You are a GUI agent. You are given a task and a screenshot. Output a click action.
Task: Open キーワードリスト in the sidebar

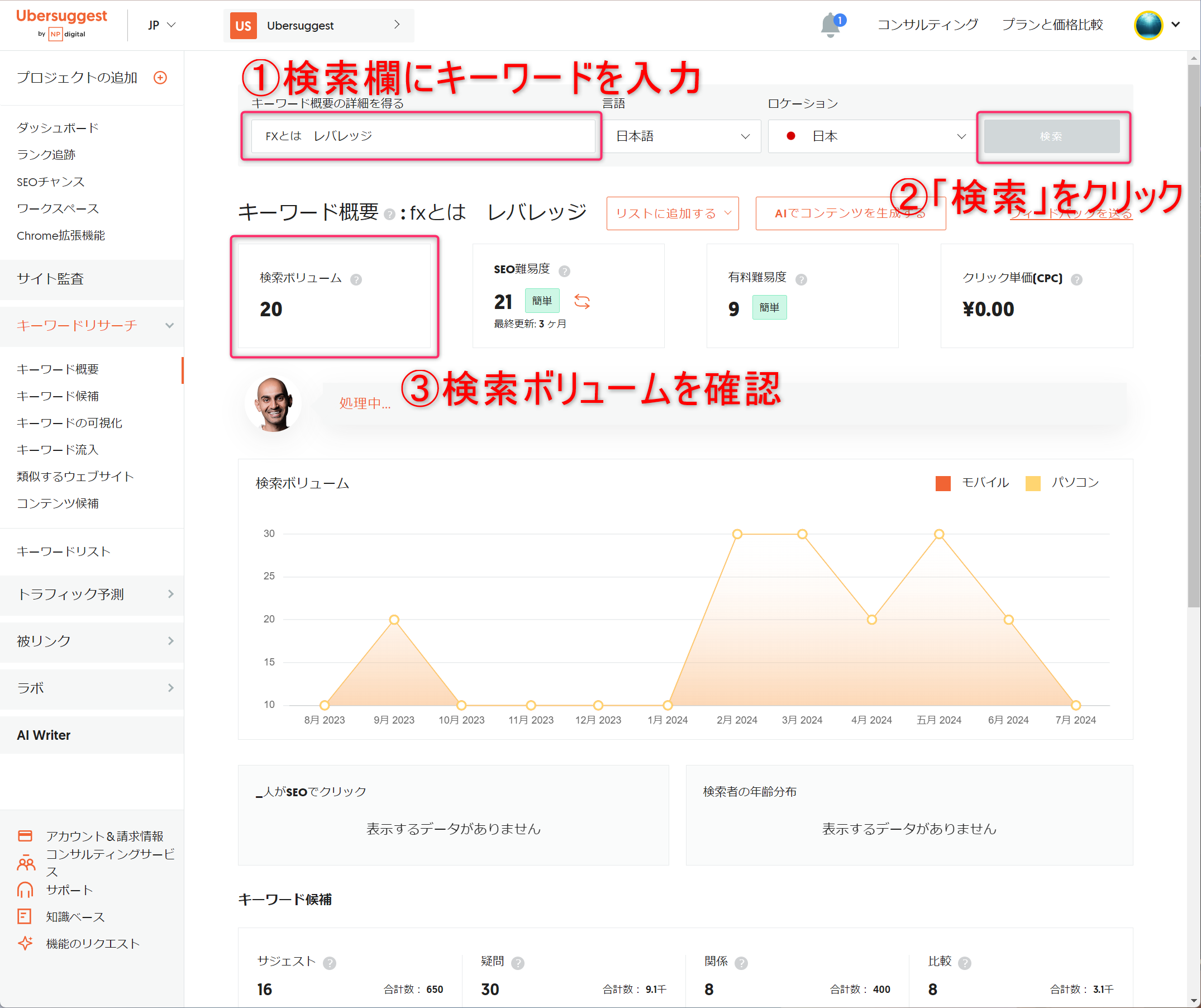coord(64,551)
